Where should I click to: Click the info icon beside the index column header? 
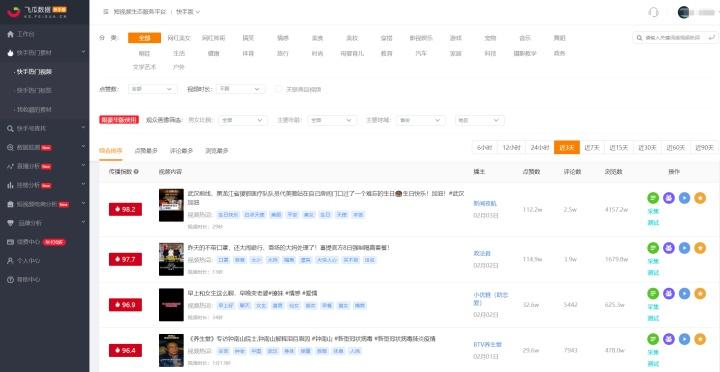pos(136,172)
